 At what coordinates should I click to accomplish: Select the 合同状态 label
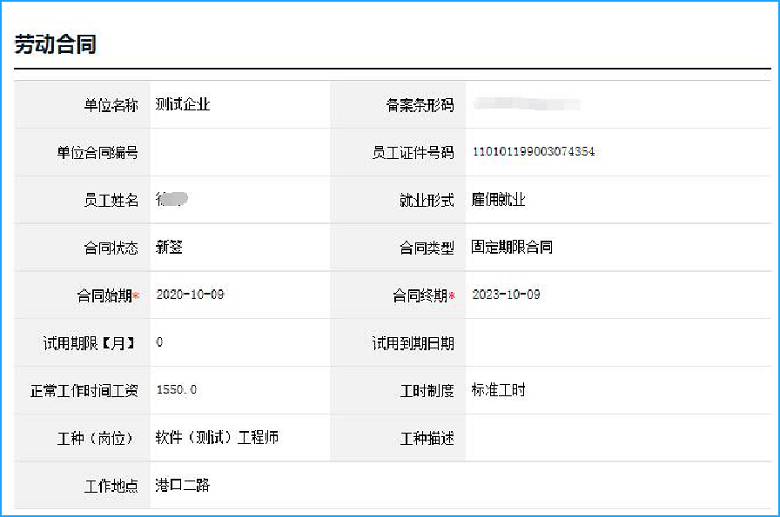click(111, 248)
